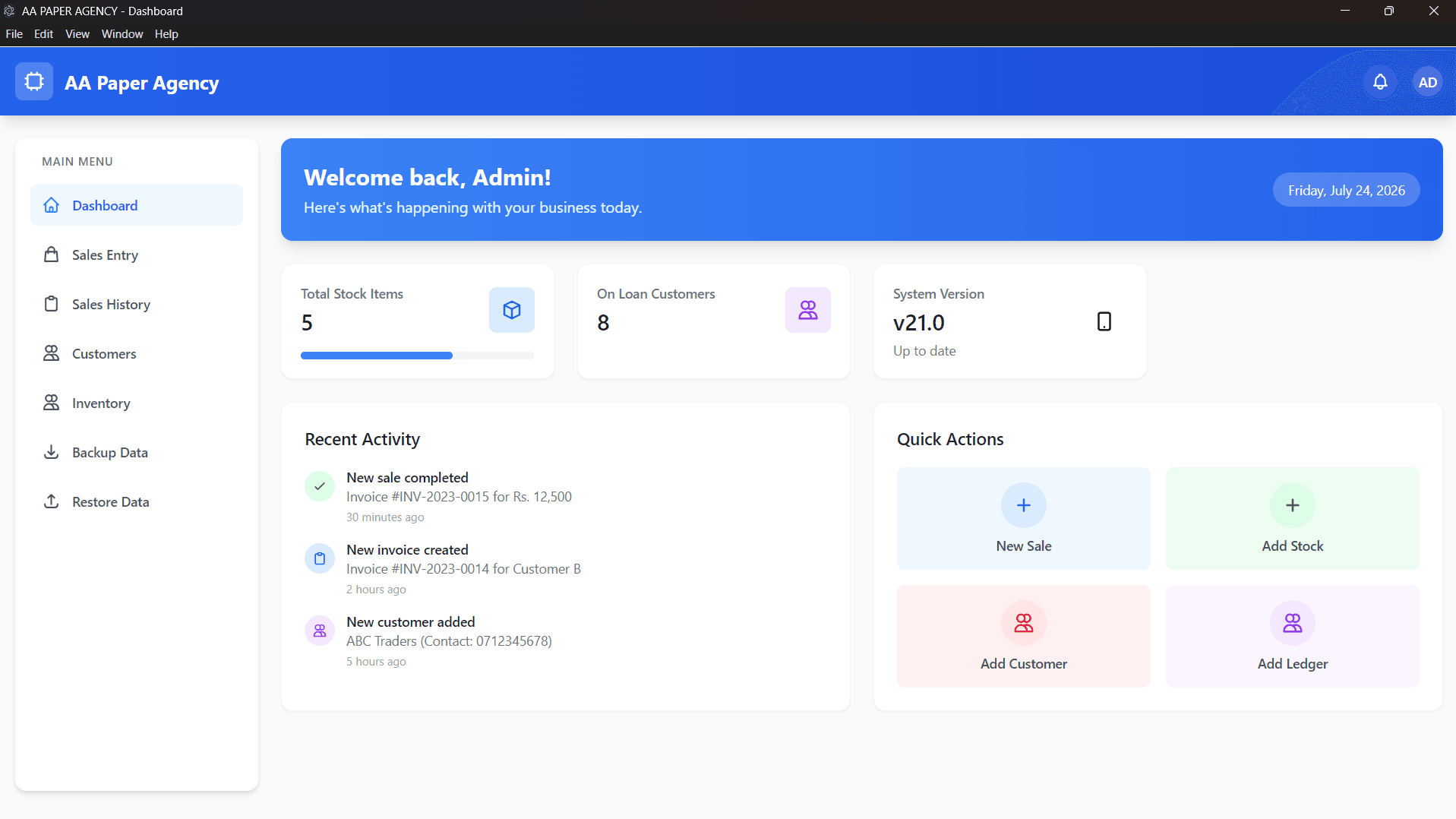
Task: Click the Add Ledger quick action card
Action: 1293,636
